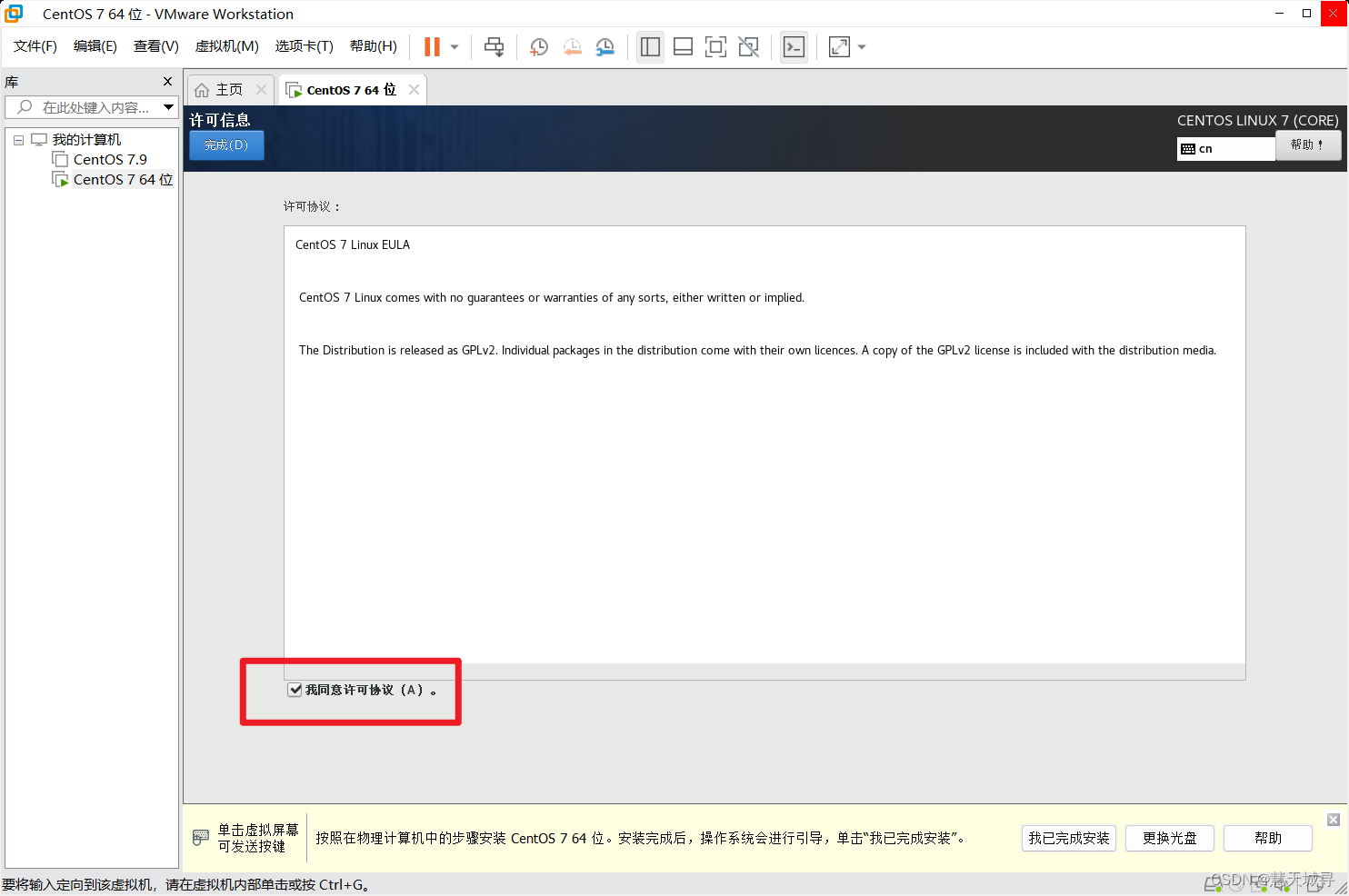
Task: Click the stretch guest display icon
Action: pyautogui.click(x=839, y=47)
